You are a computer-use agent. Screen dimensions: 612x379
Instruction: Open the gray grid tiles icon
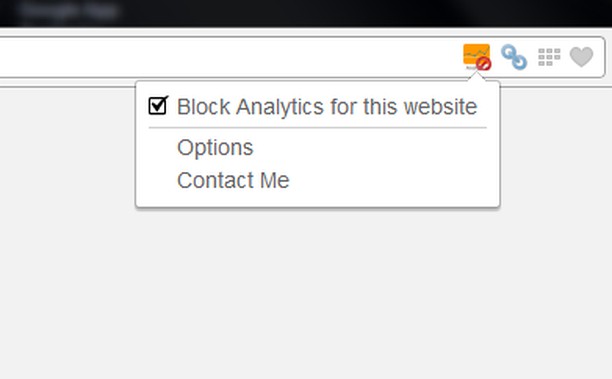point(549,57)
